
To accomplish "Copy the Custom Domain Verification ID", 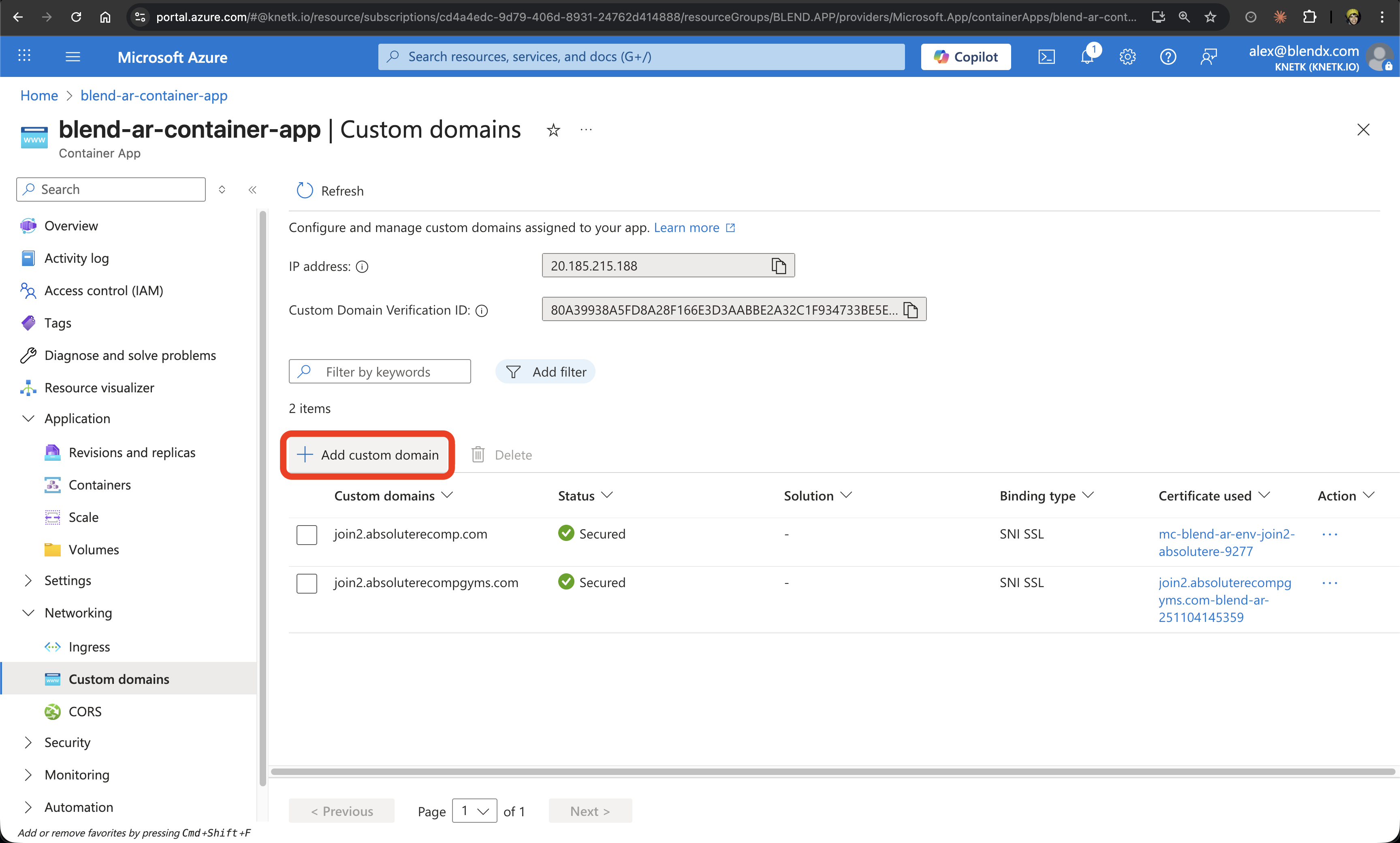I will point(911,310).
